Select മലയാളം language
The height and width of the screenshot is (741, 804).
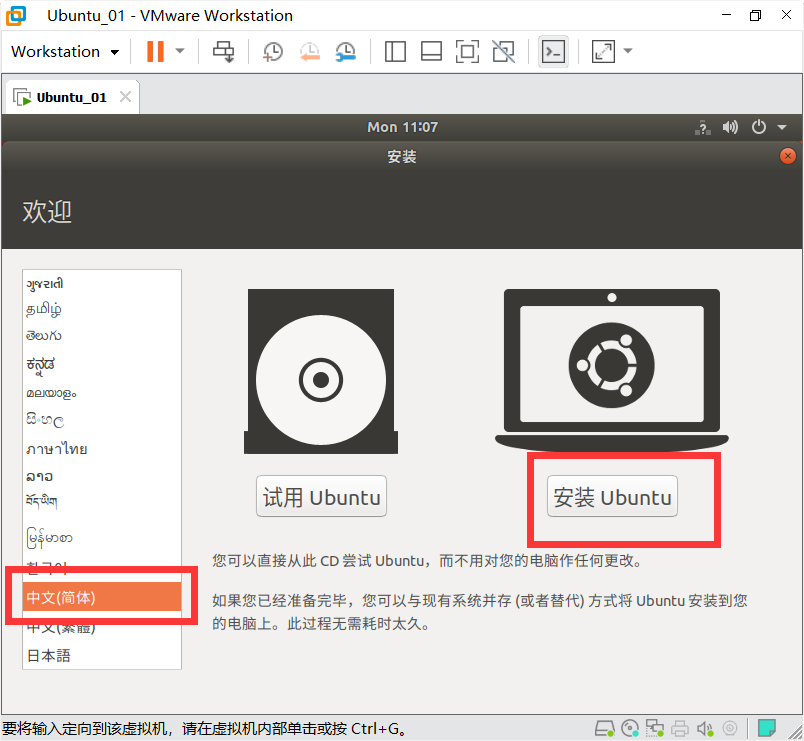(x=102, y=393)
